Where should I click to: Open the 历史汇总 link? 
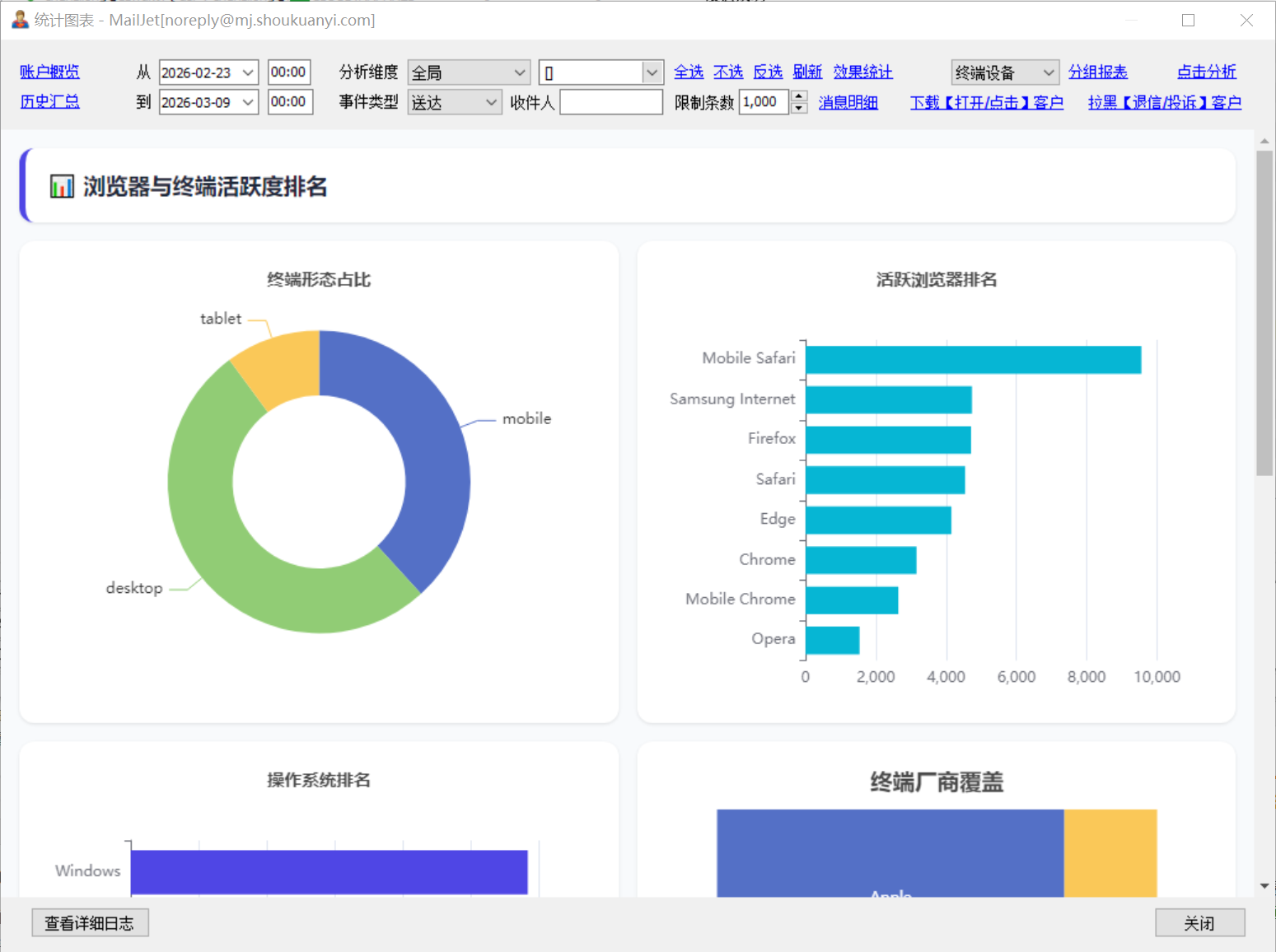tap(49, 102)
